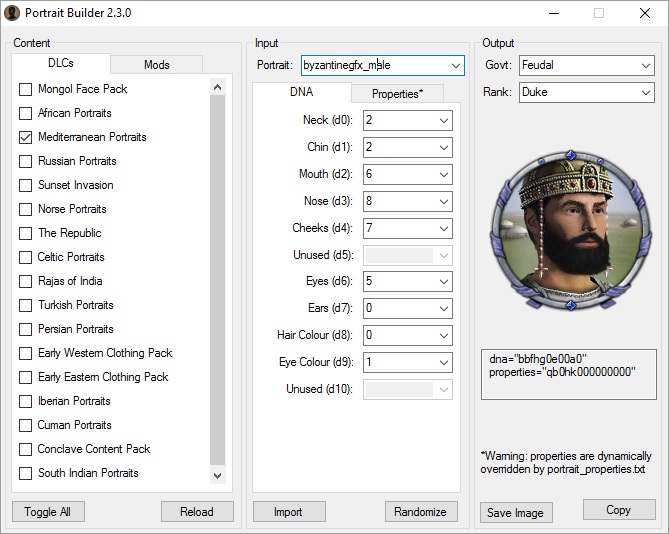
Task: Enable Cuman Portraits checkbox
Action: click(26, 425)
